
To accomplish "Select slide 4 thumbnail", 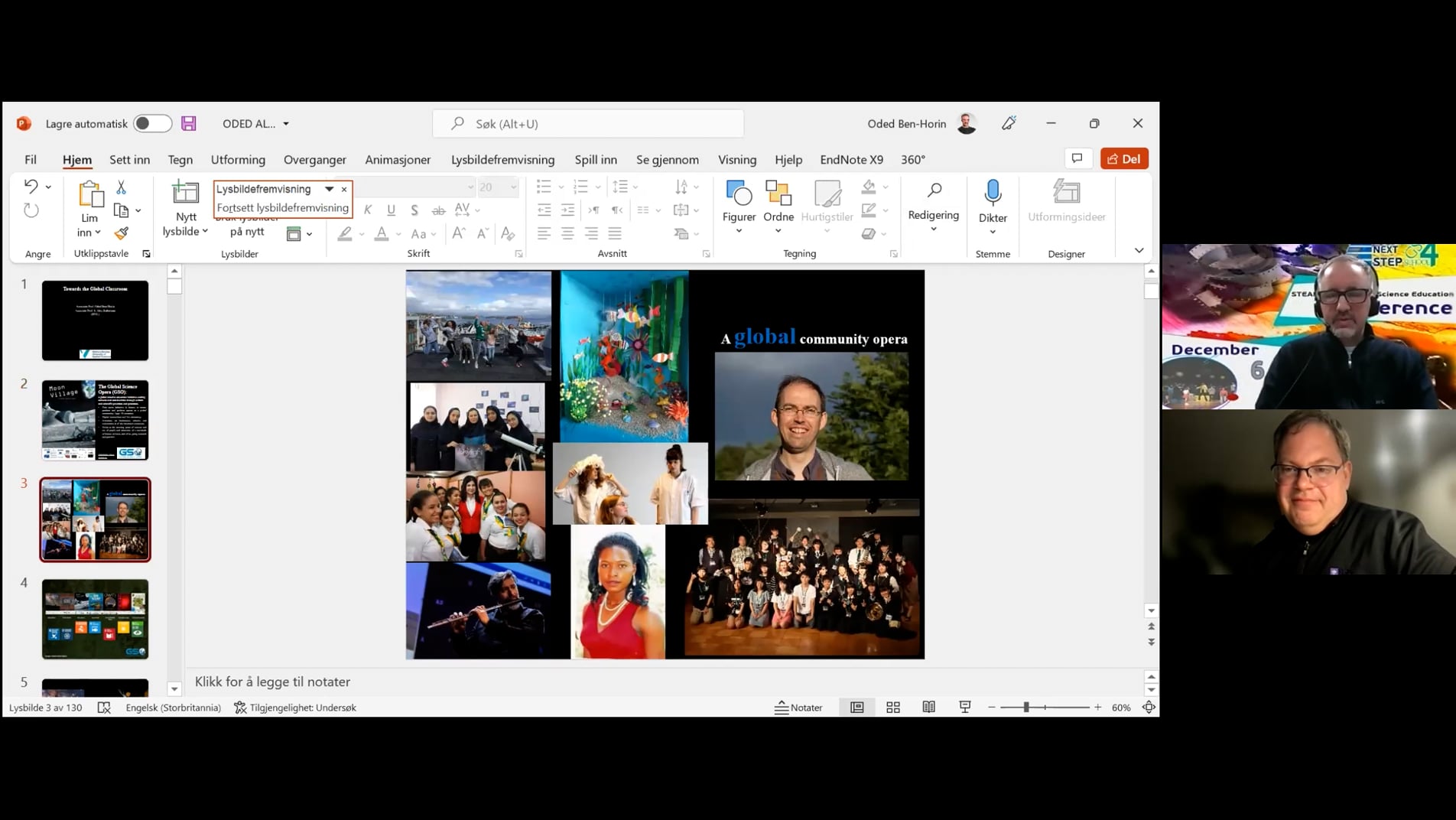I will (x=95, y=619).
